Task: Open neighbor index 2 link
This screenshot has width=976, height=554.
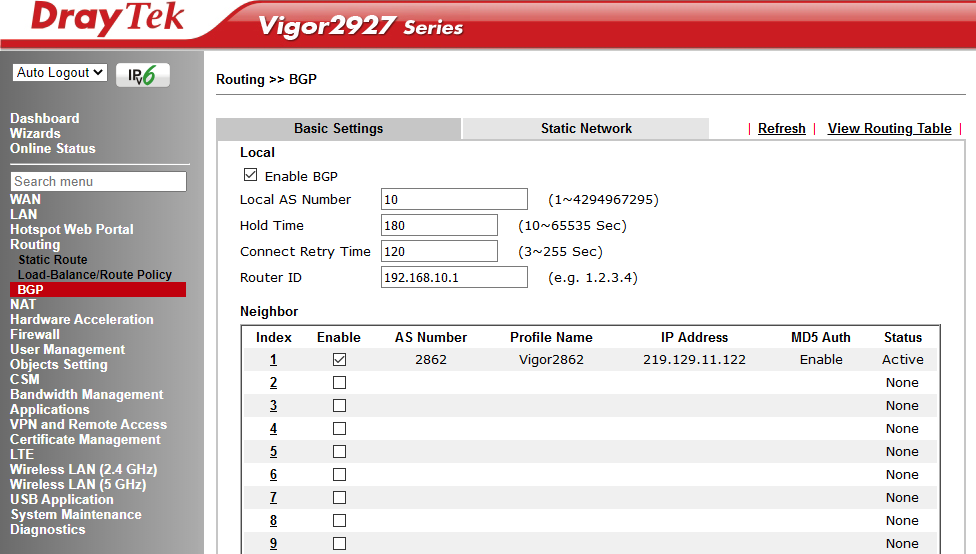Action: coord(273,383)
